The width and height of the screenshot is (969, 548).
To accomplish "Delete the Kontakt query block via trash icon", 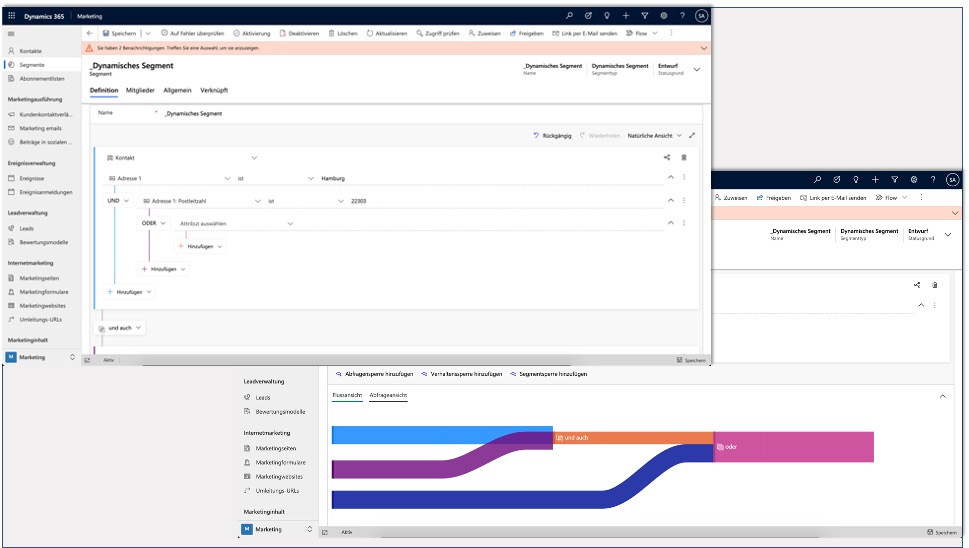I will 684,157.
